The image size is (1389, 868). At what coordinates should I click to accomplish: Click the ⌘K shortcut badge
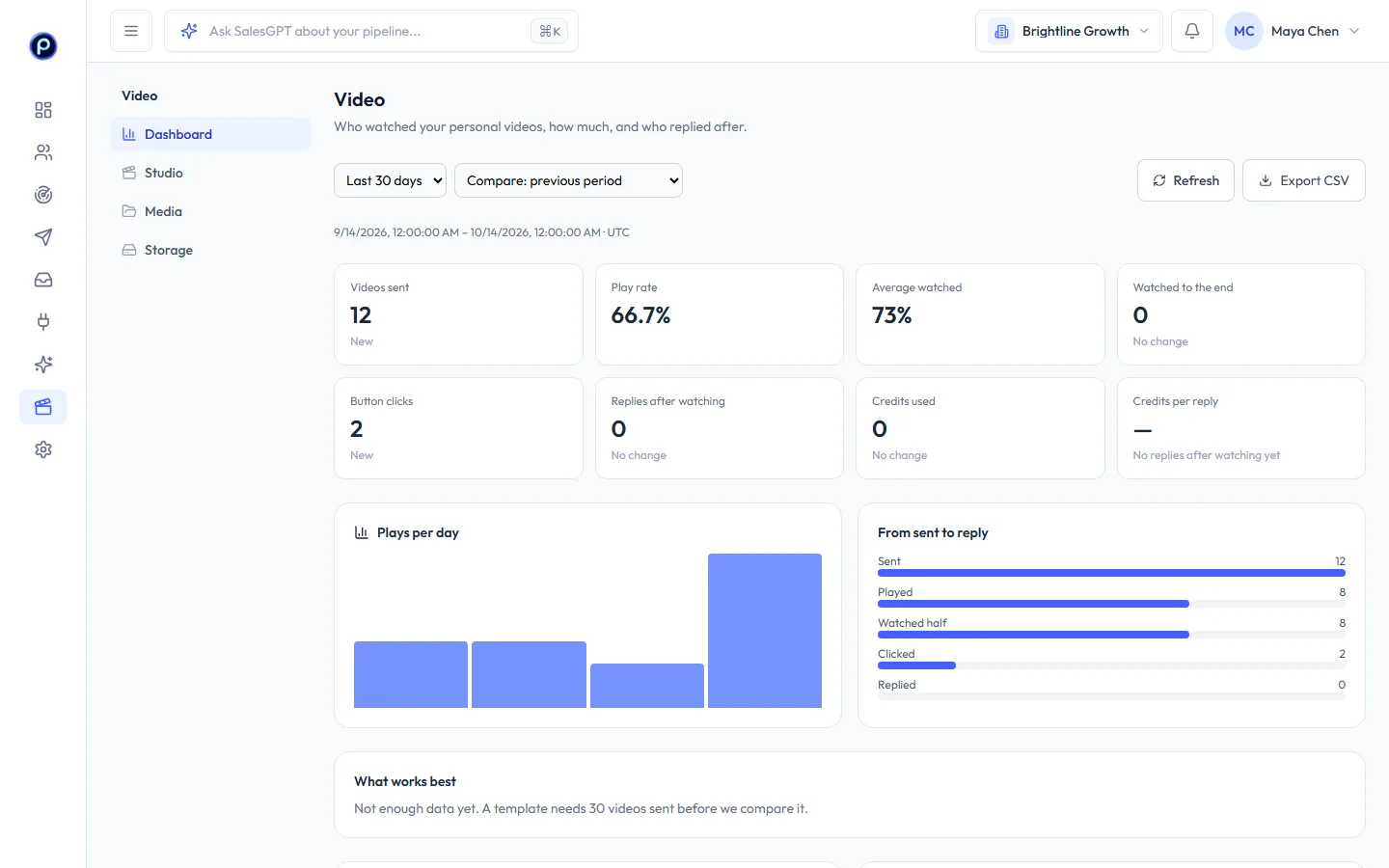coord(550,31)
